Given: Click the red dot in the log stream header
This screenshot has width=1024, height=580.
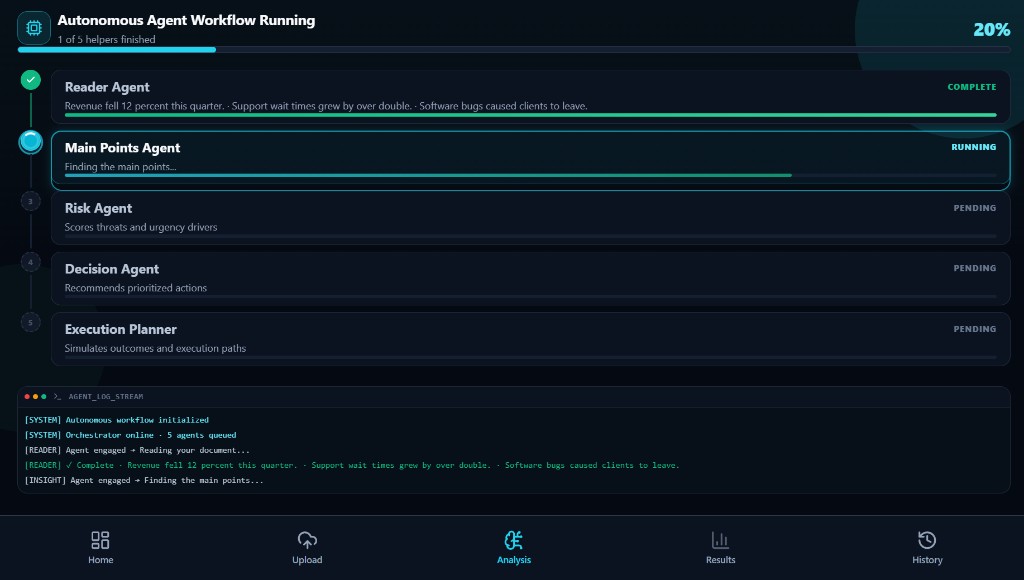Looking at the screenshot, I should pos(27,396).
